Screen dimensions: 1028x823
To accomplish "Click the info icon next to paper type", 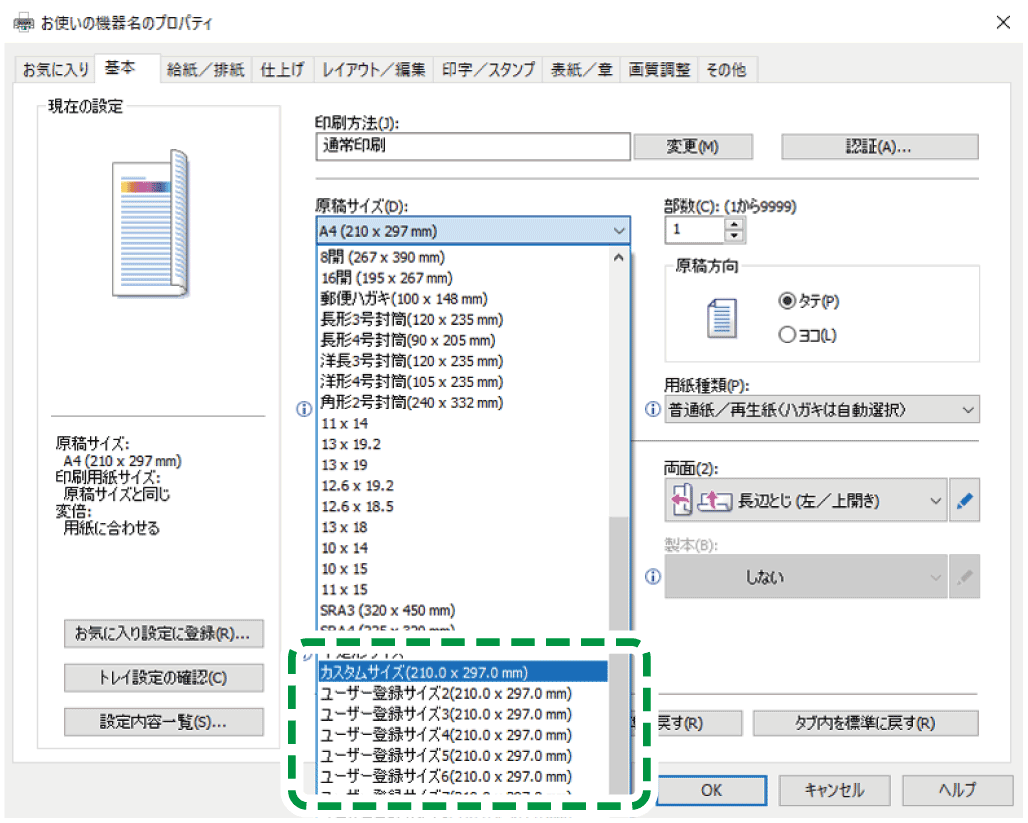I will (653, 410).
